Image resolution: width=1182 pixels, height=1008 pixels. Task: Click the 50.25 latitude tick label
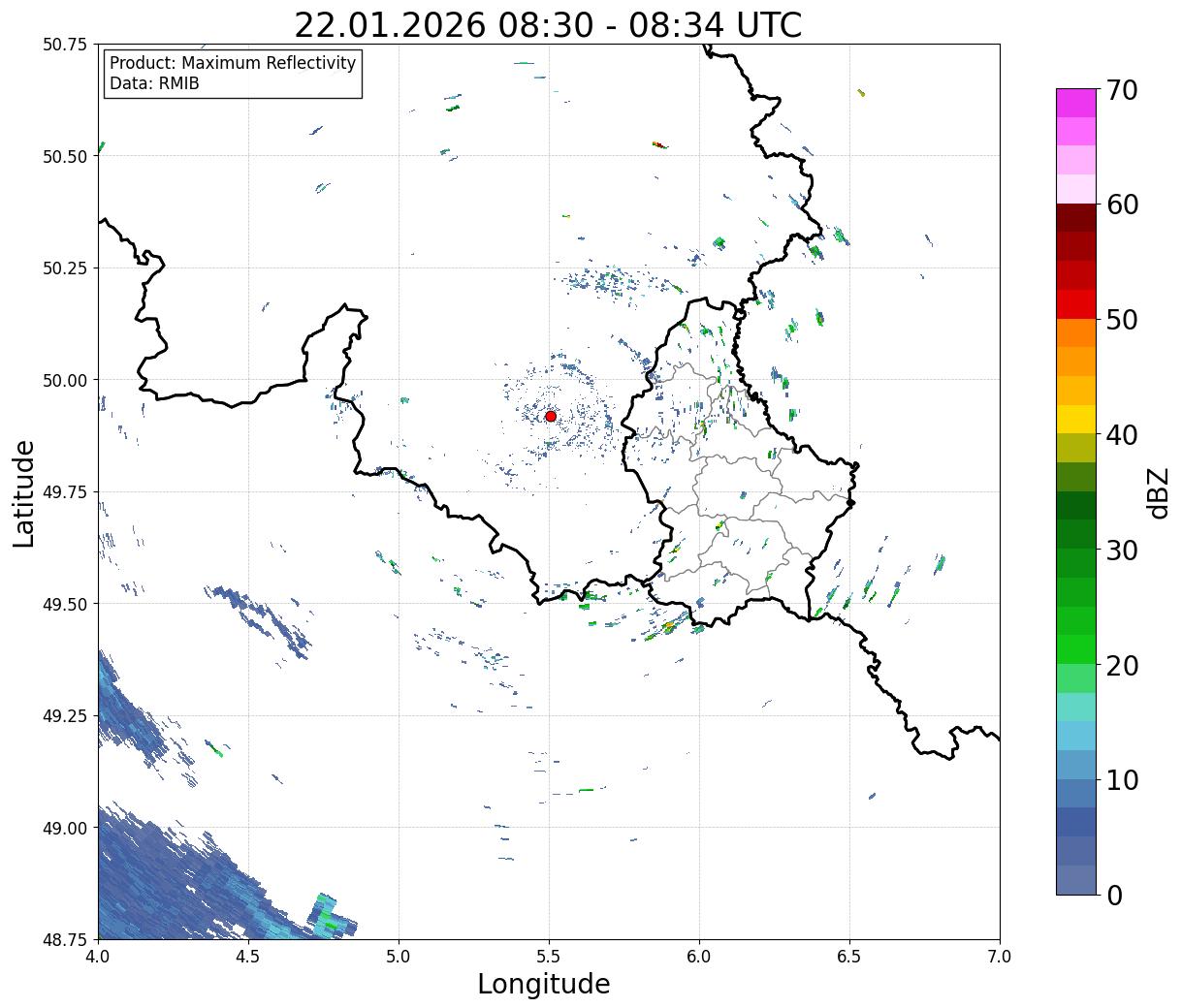[x=65, y=268]
